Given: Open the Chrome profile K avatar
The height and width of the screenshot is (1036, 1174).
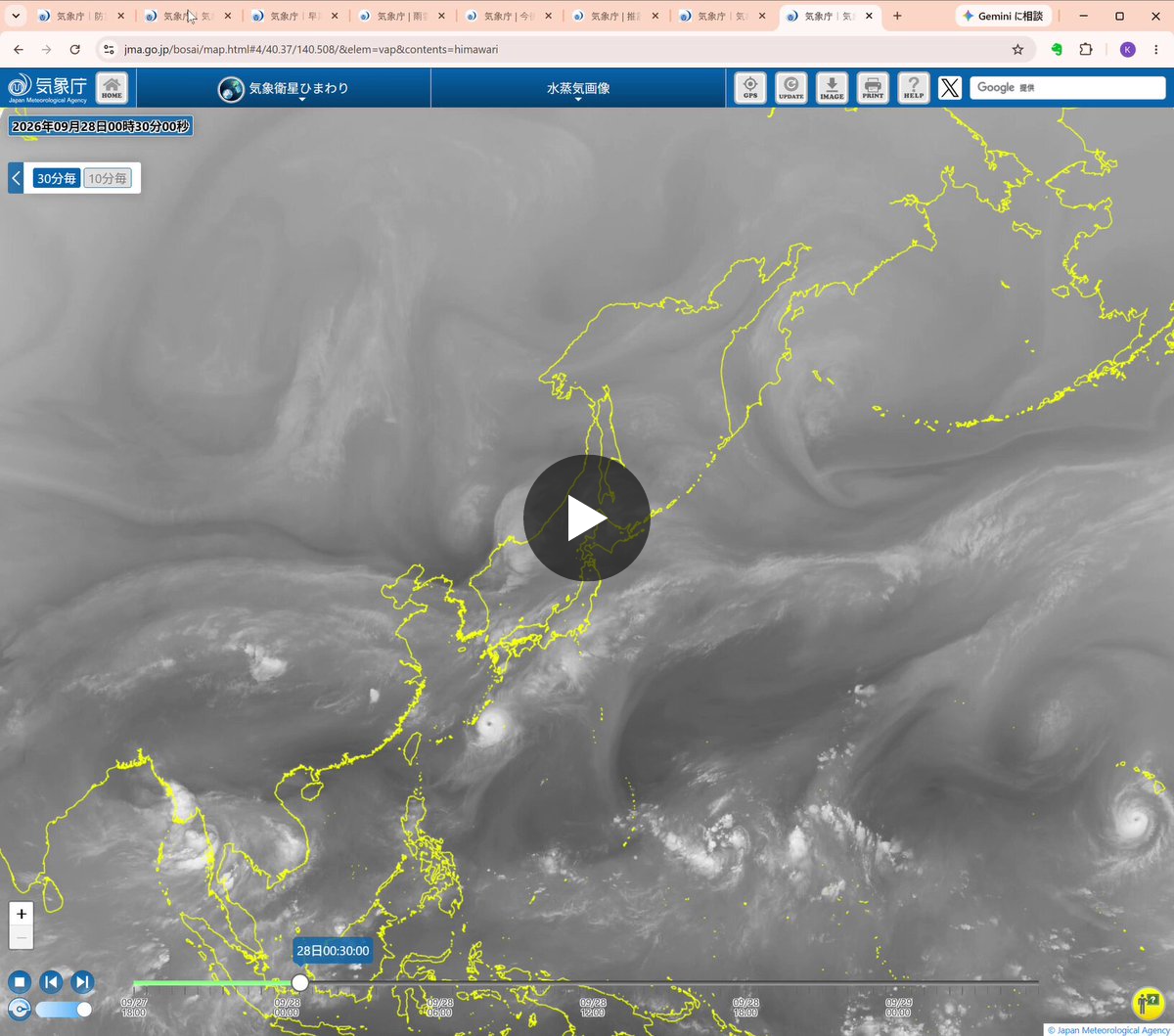Looking at the screenshot, I should tap(1128, 49).
